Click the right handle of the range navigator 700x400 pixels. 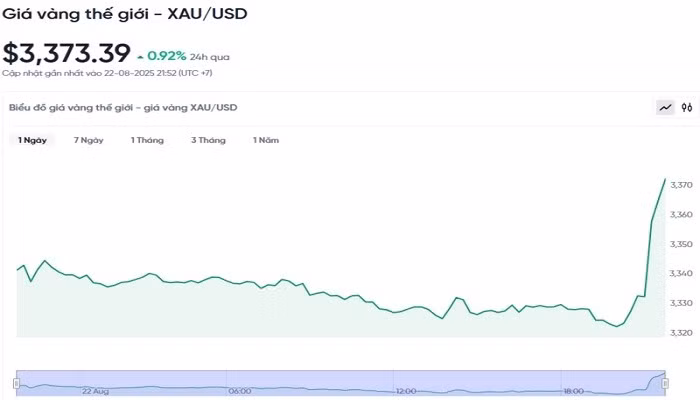667,382
